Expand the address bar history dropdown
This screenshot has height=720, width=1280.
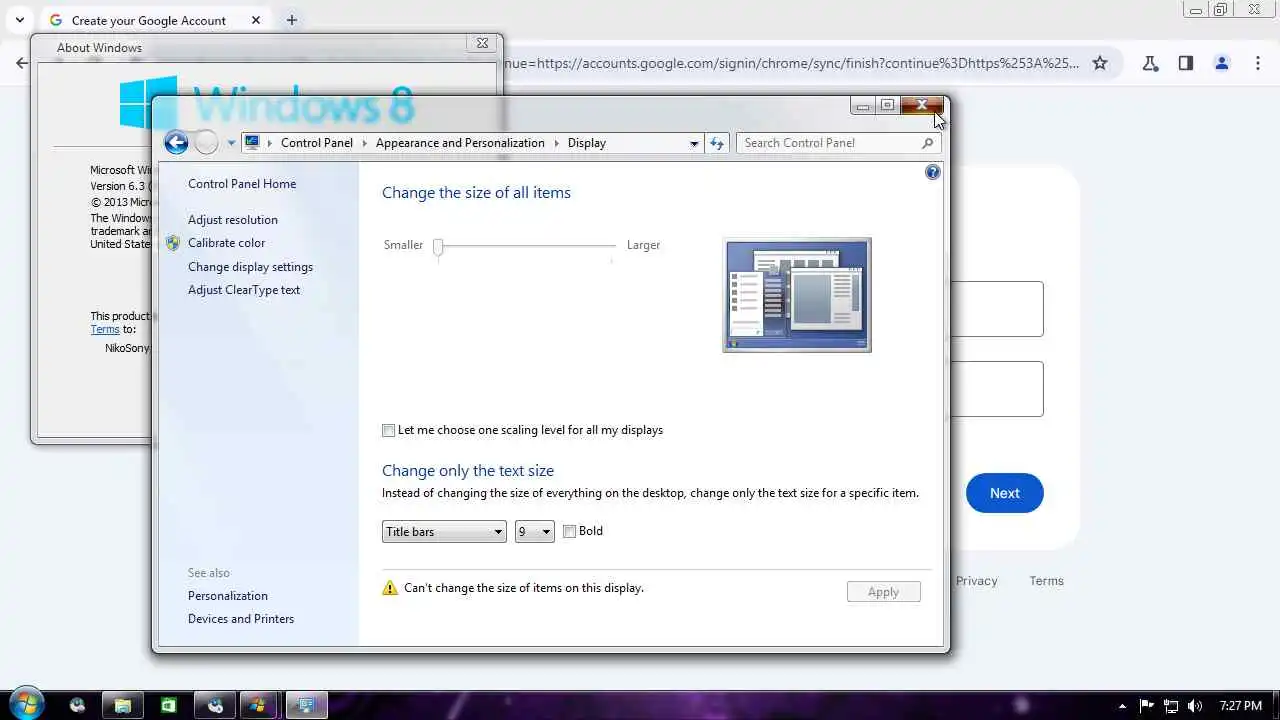pos(694,143)
